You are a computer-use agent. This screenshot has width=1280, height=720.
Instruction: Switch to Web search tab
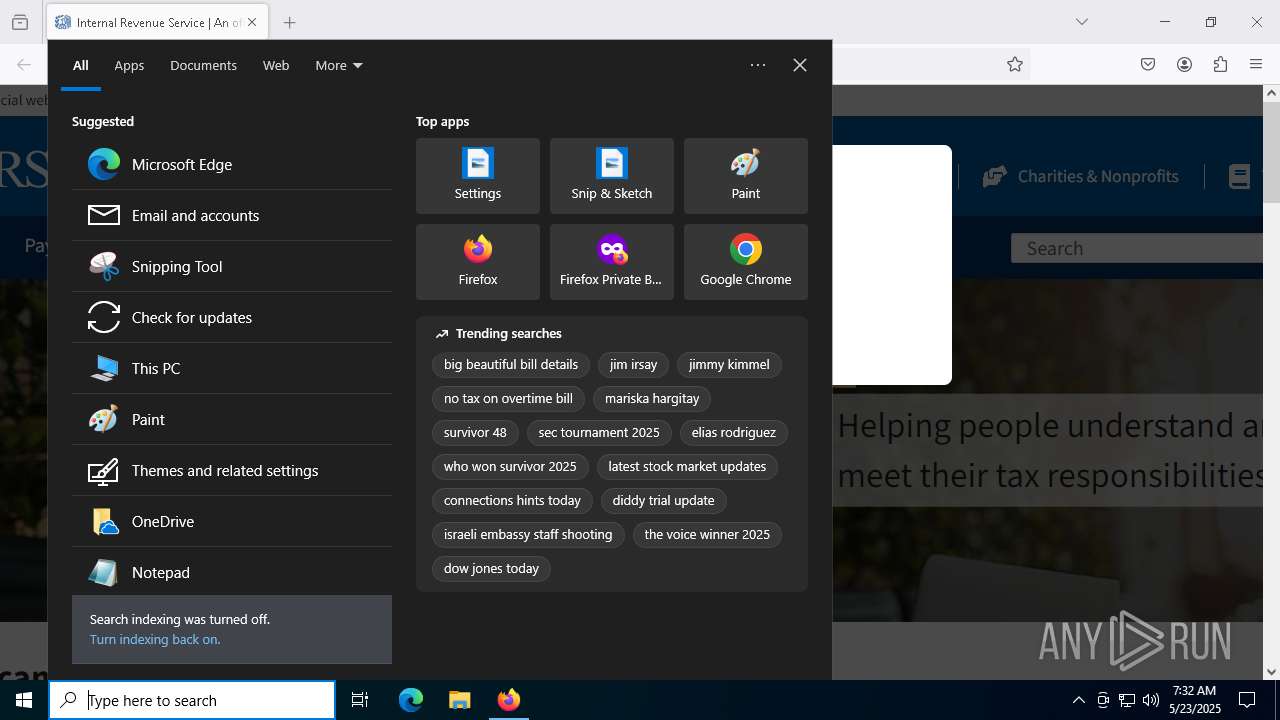point(276,65)
